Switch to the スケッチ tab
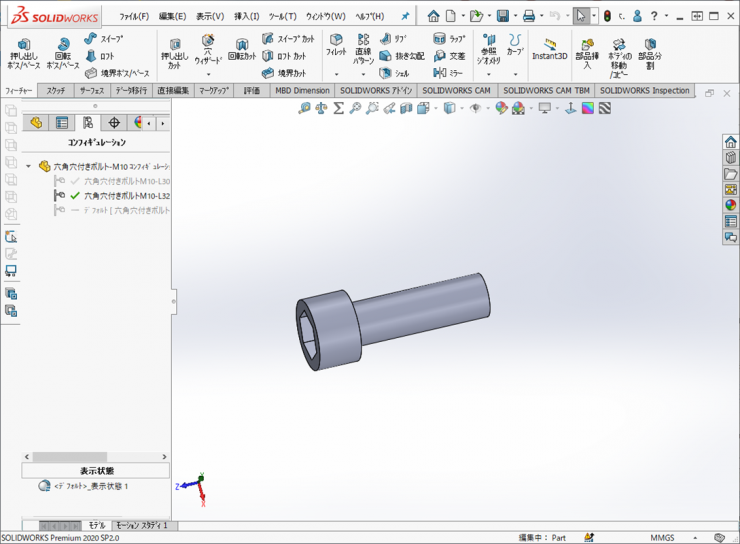740x544 pixels. (56, 90)
